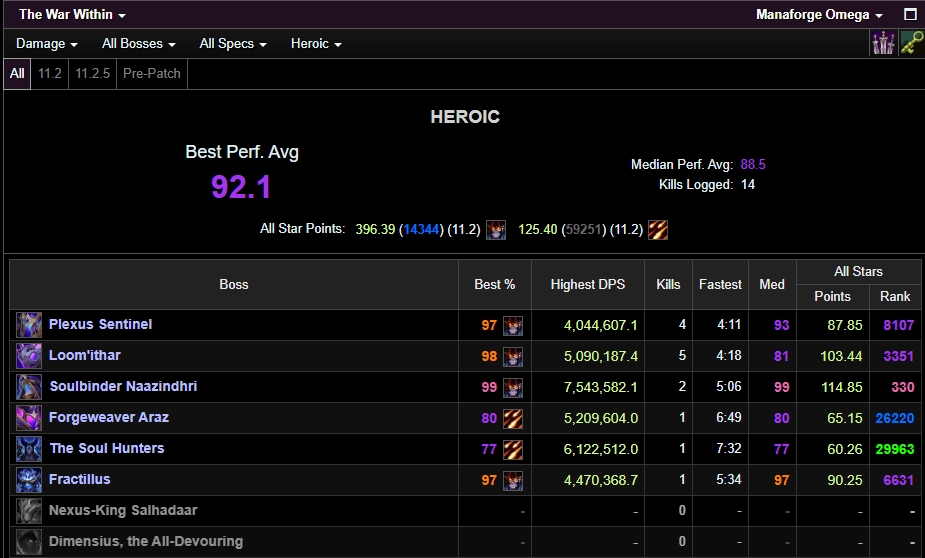Click the 88.5 Median Perf. Avg value
The height and width of the screenshot is (558, 925).
[x=753, y=165]
